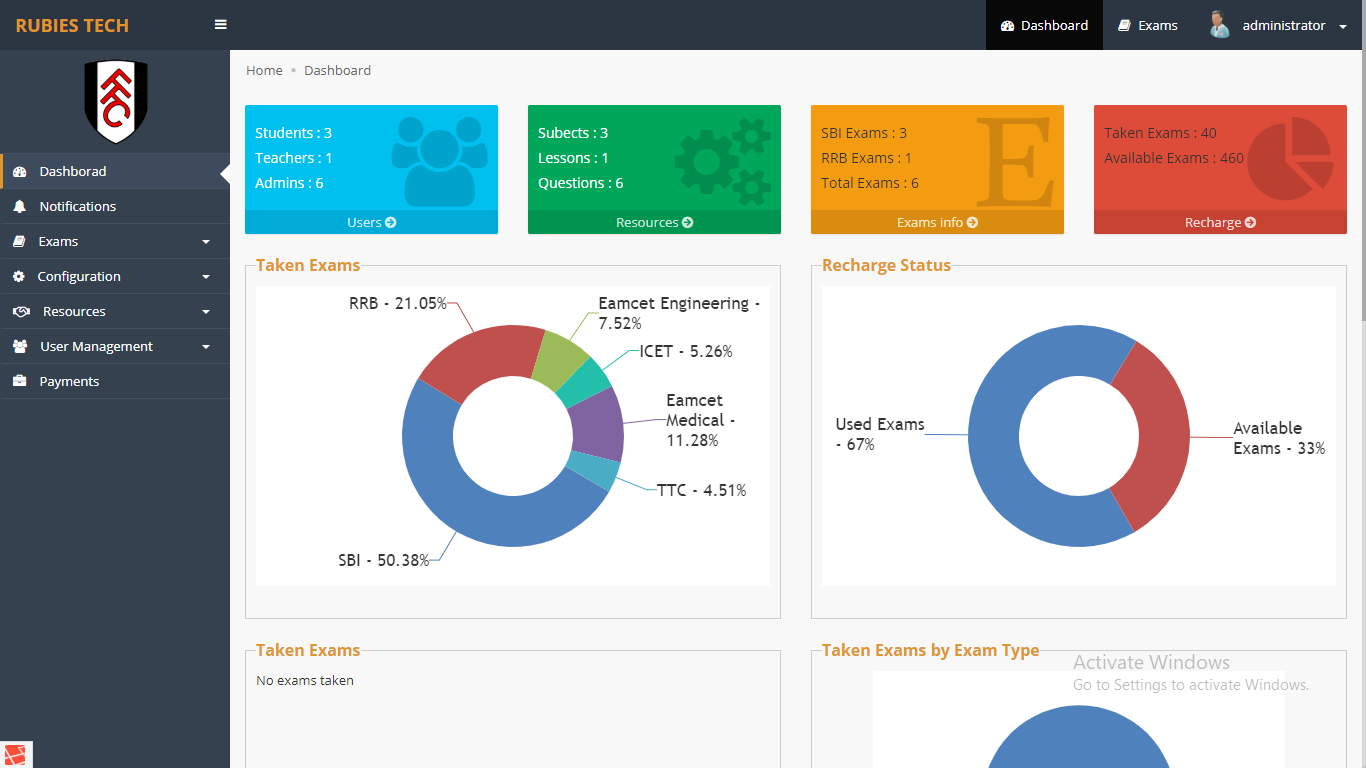Viewport: 1366px width, 768px height.
Task: Open Exams tab in top navbar
Action: [1147, 25]
